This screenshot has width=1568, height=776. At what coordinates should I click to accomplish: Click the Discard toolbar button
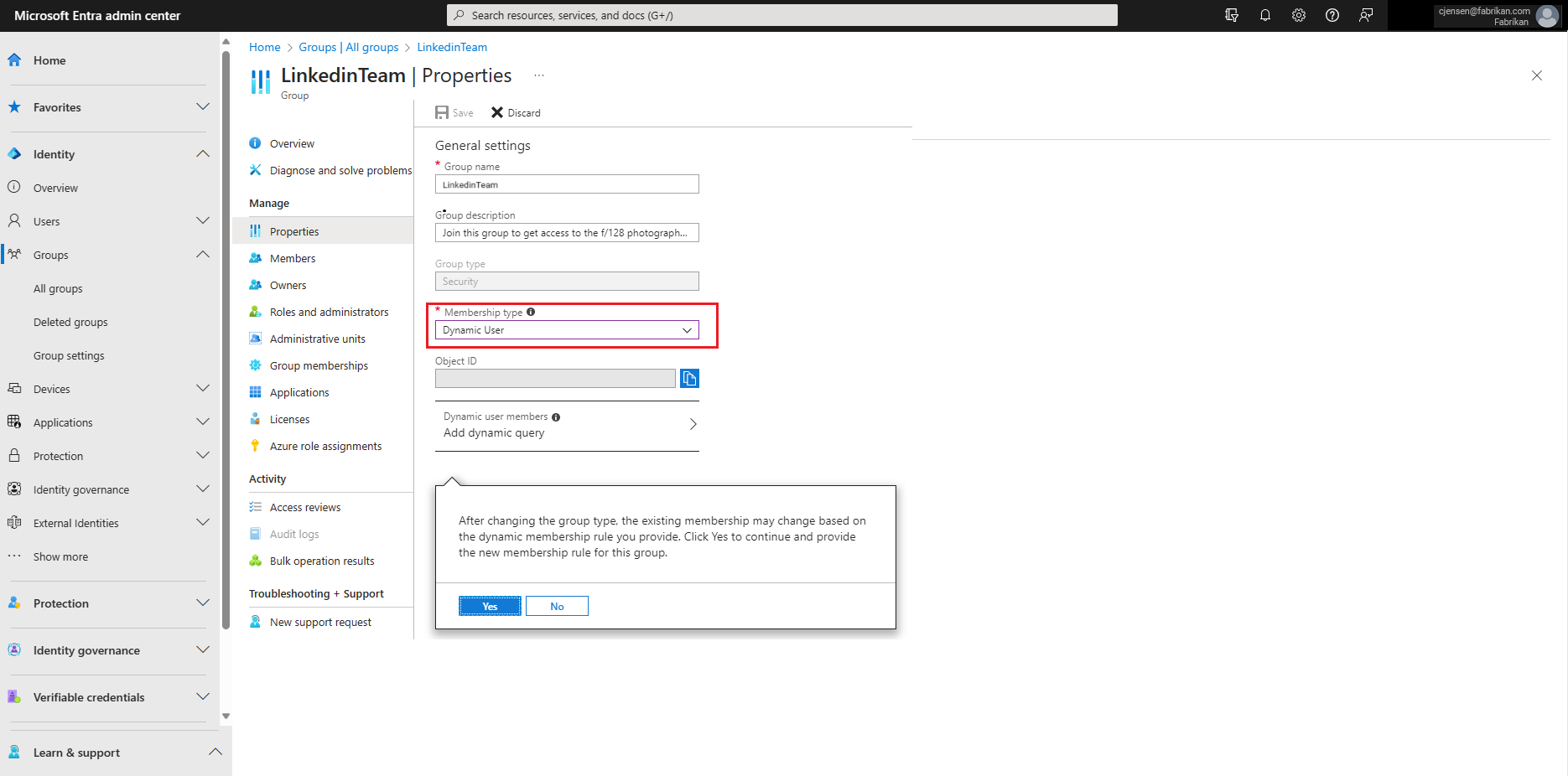pos(516,112)
